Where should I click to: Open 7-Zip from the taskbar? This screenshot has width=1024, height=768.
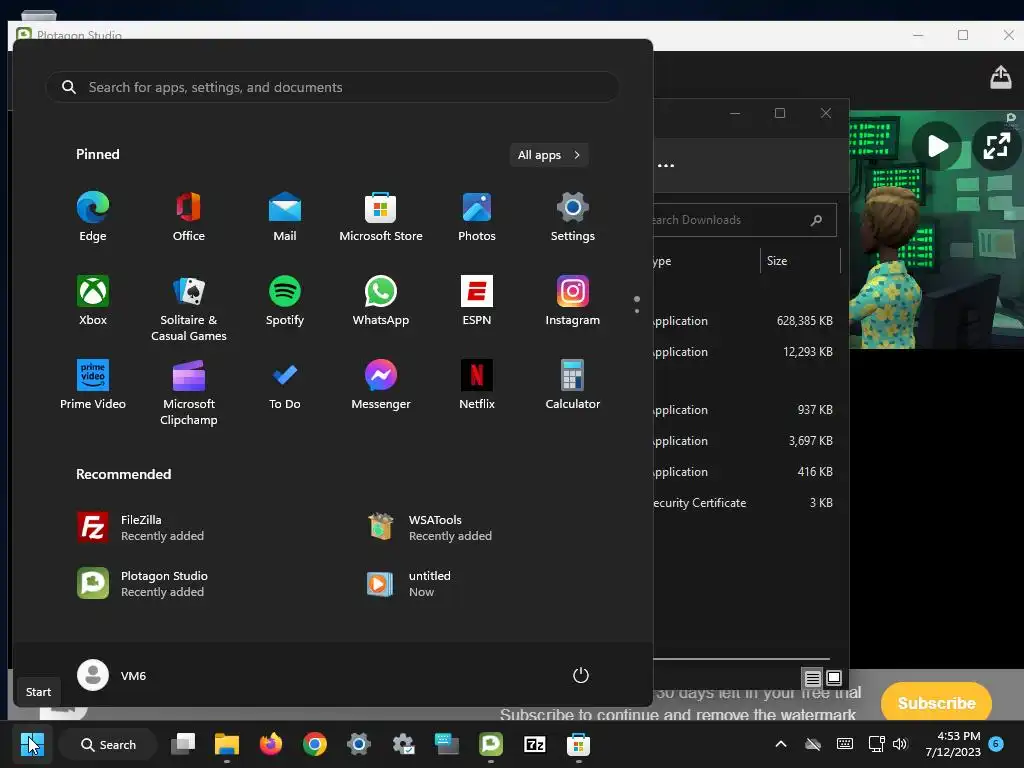(x=534, y=744)
